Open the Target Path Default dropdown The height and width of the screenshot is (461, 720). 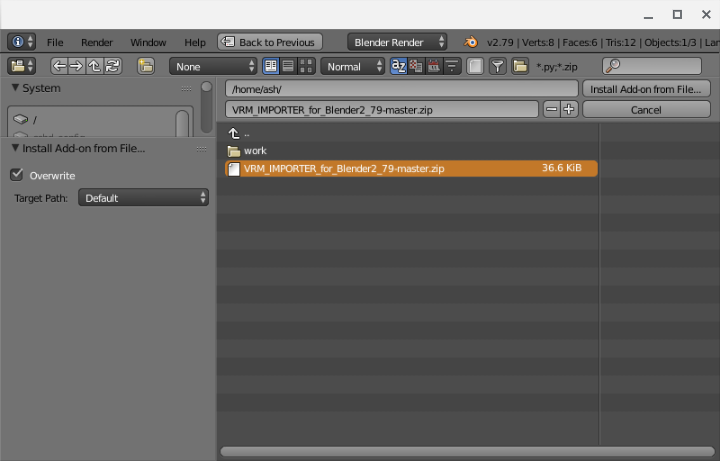coord(143,197)
